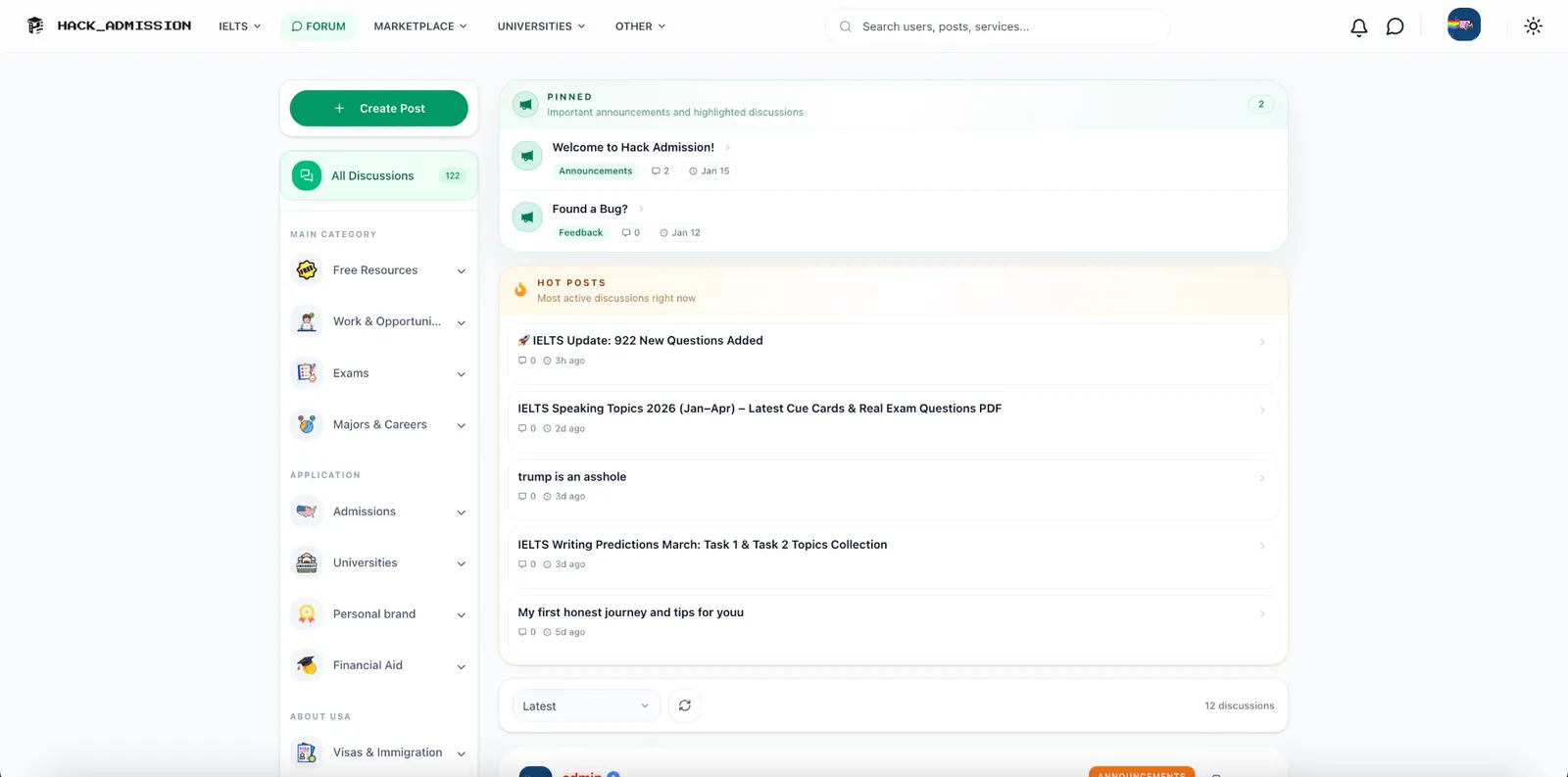Click the Admissions flag icon
The height and width of the screenshot is (777, 1568).
click(x=307, y=511)
